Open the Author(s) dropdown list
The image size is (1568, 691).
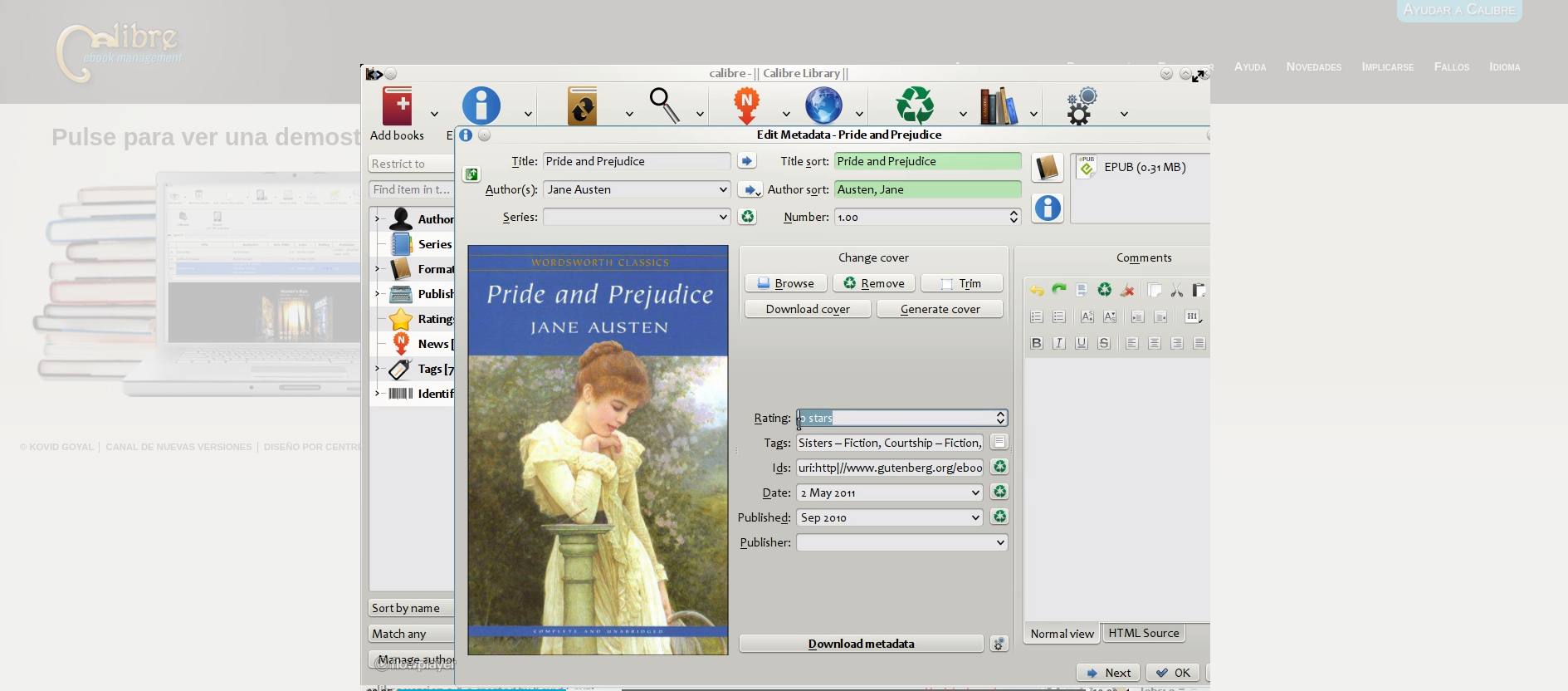722,189
